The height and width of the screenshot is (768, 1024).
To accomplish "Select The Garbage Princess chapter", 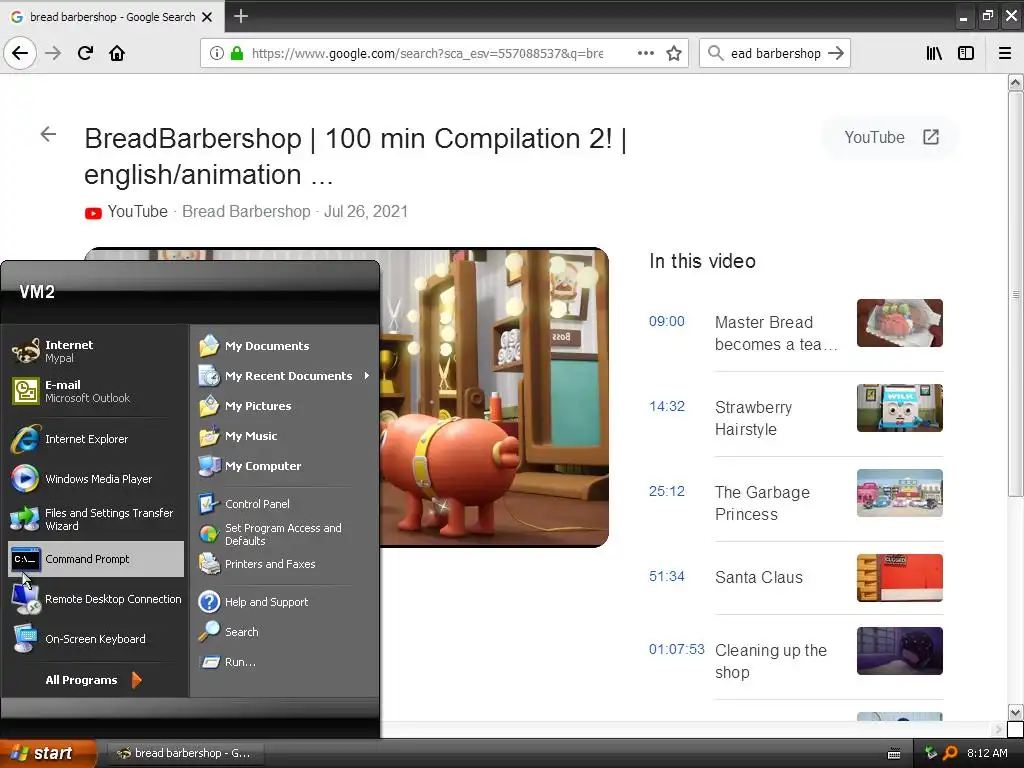I will click(x=762, y=503).
